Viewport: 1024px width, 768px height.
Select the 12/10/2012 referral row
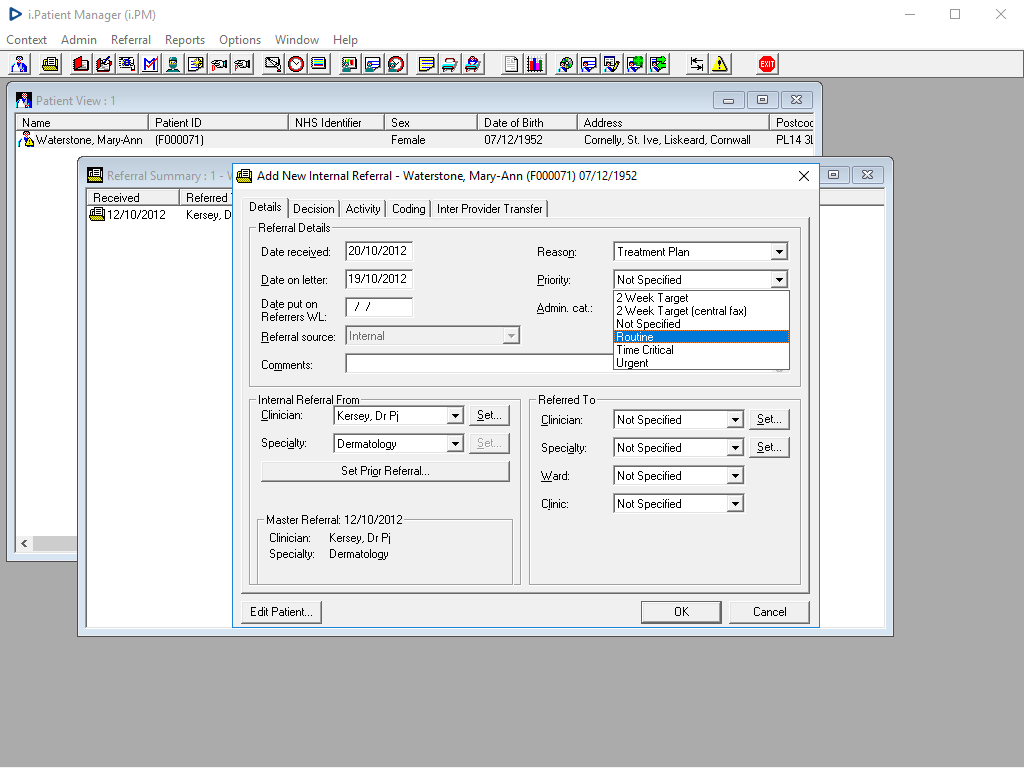[160, 215]
